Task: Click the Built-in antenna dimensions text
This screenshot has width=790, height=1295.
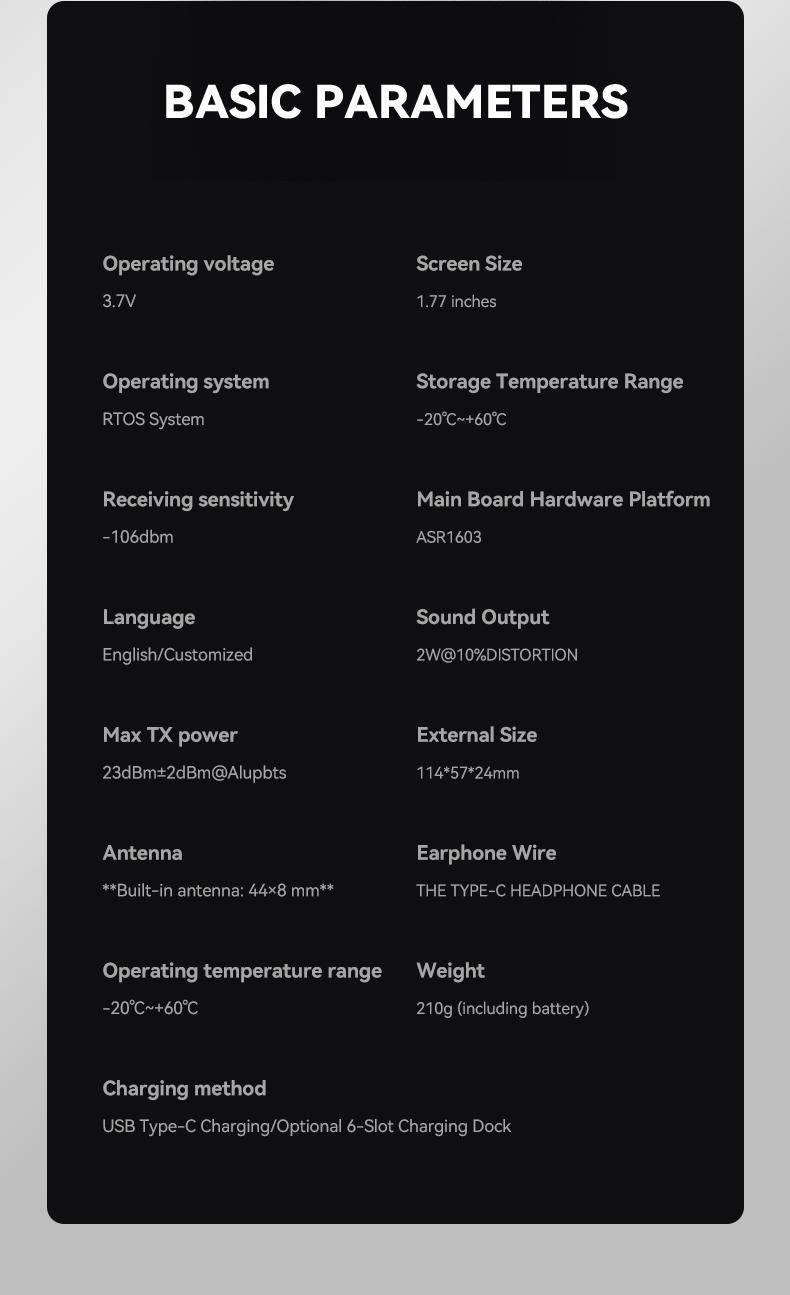Action: (218, 890)
